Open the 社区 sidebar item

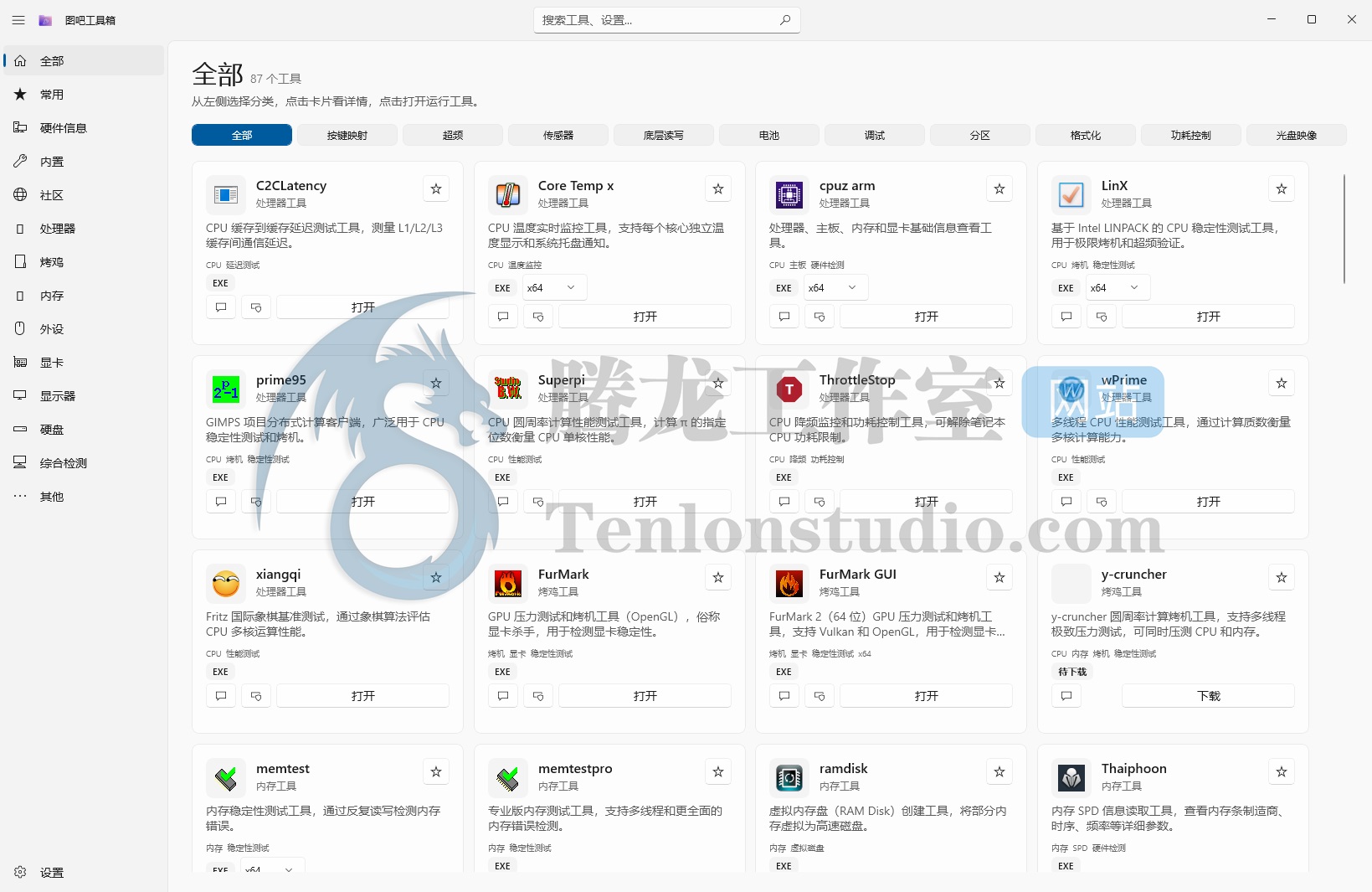[84, 195]
